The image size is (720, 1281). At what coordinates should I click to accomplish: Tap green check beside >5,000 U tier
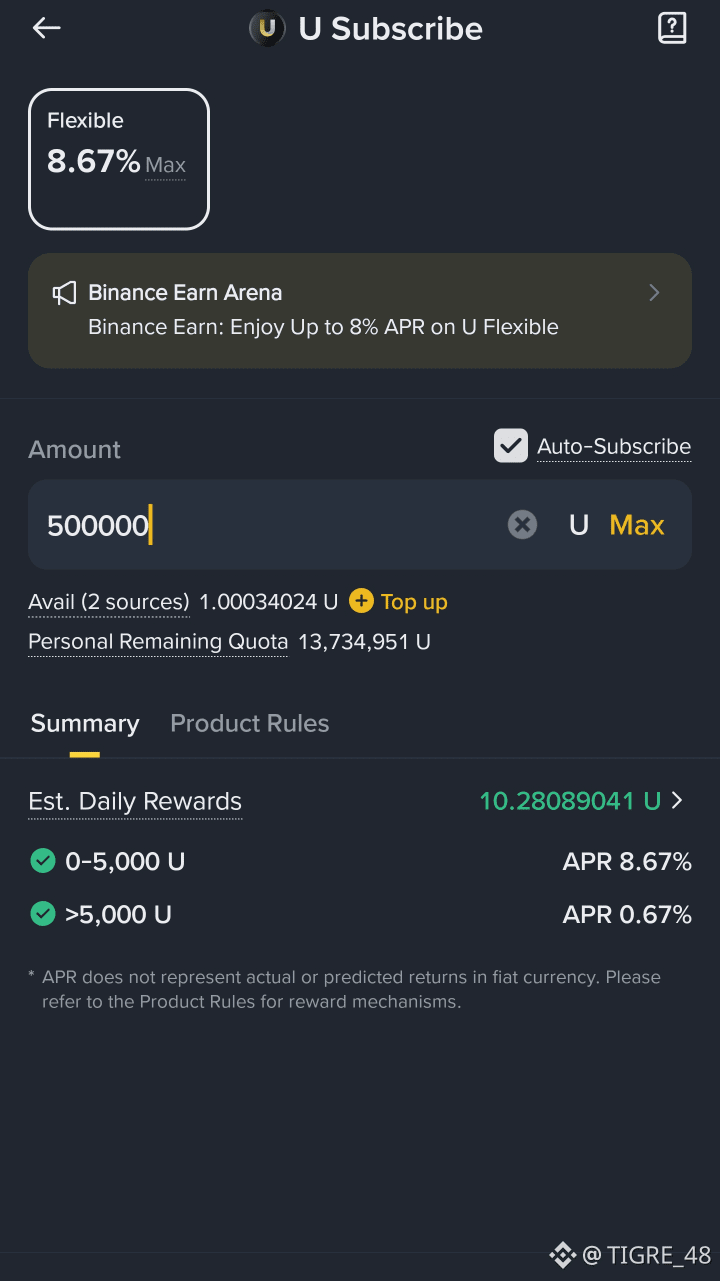click(x=42, y=914)
